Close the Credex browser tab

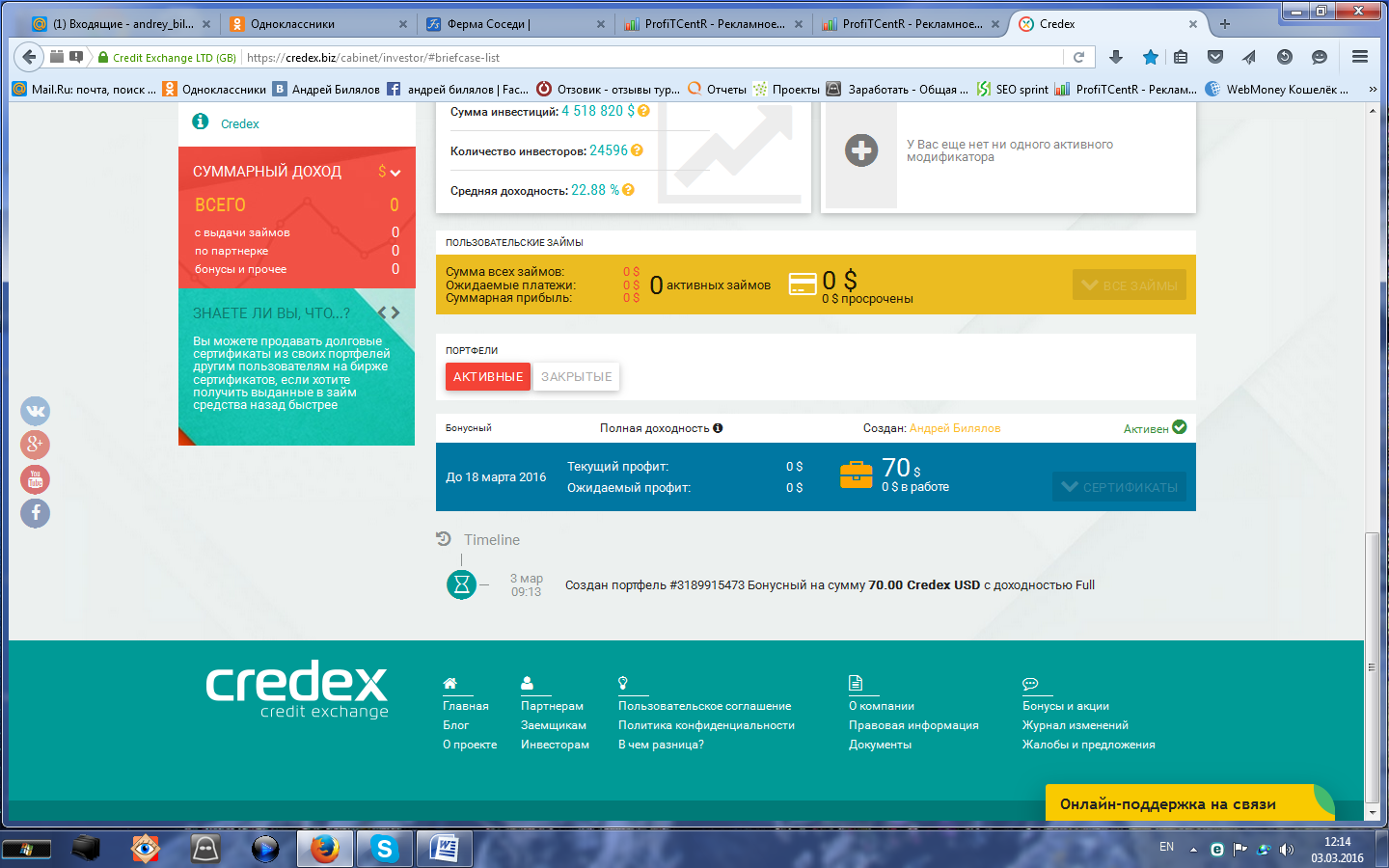click(x=1193, y=24)
